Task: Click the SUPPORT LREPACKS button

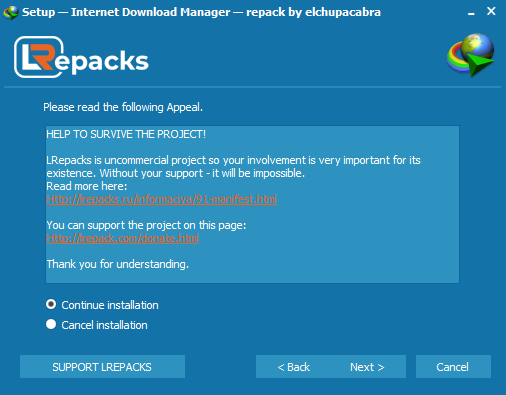Action: (102, 367)
